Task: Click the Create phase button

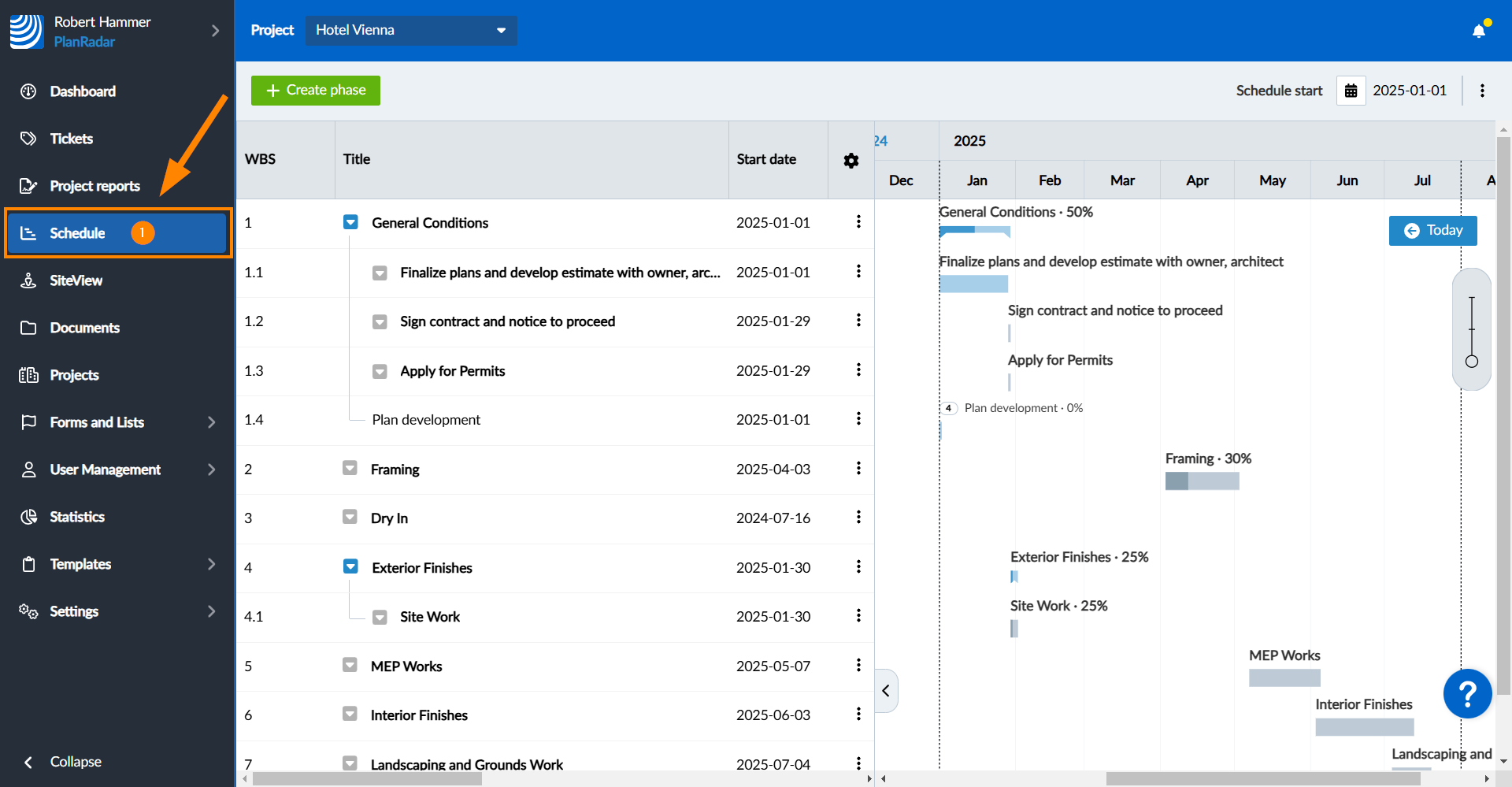Action: tap(315, 91)
